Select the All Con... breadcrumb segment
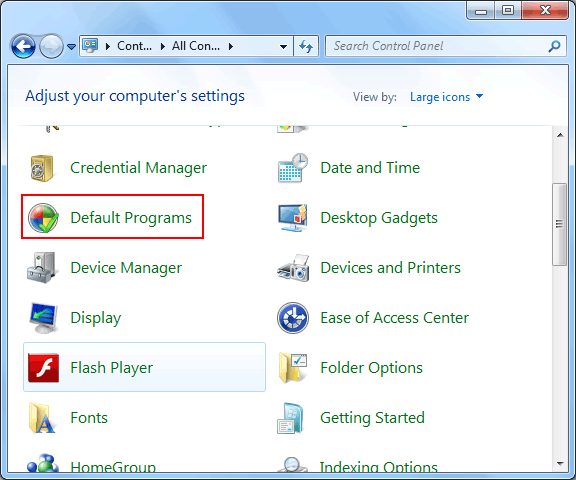This screenshot has height=480, width=576. (196, 46)
